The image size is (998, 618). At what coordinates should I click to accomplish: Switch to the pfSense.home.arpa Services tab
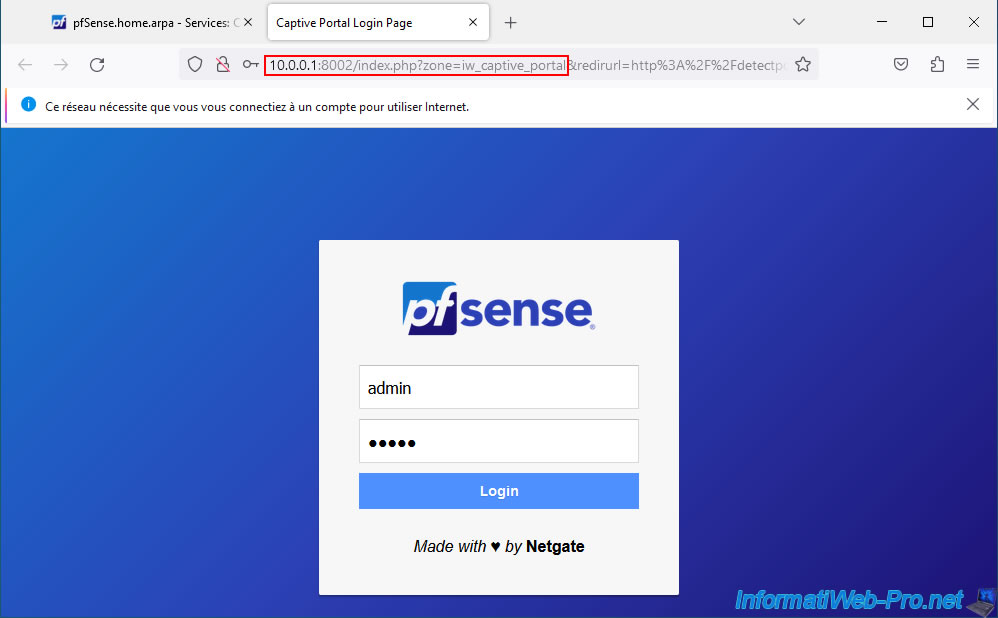click(151, 22)
